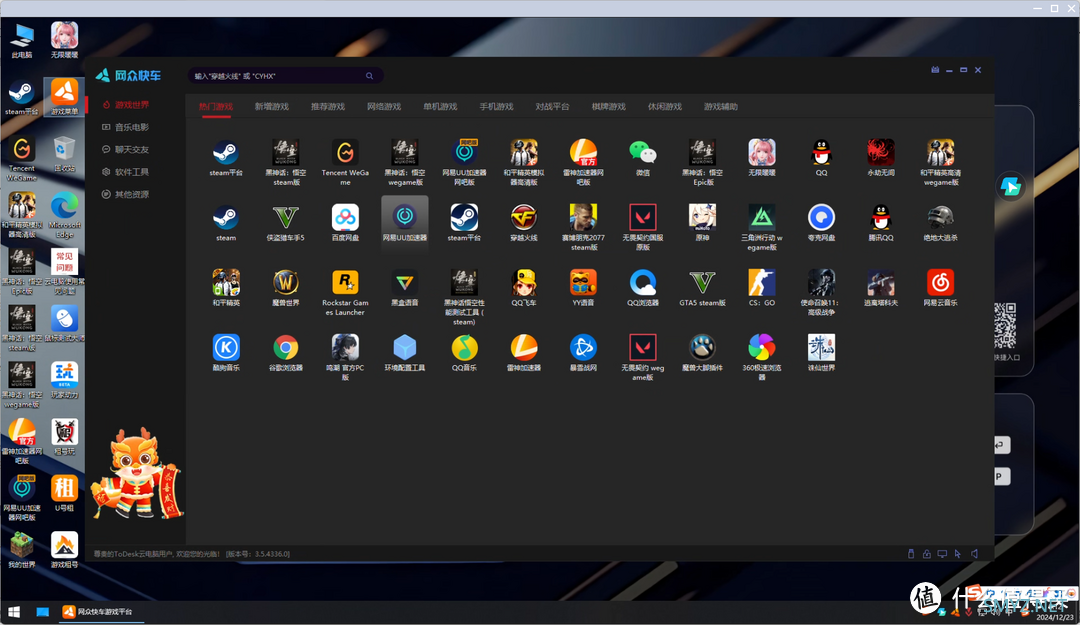Open the 百度网盘 app icon
1080x625 pixels.
[345, 218]
